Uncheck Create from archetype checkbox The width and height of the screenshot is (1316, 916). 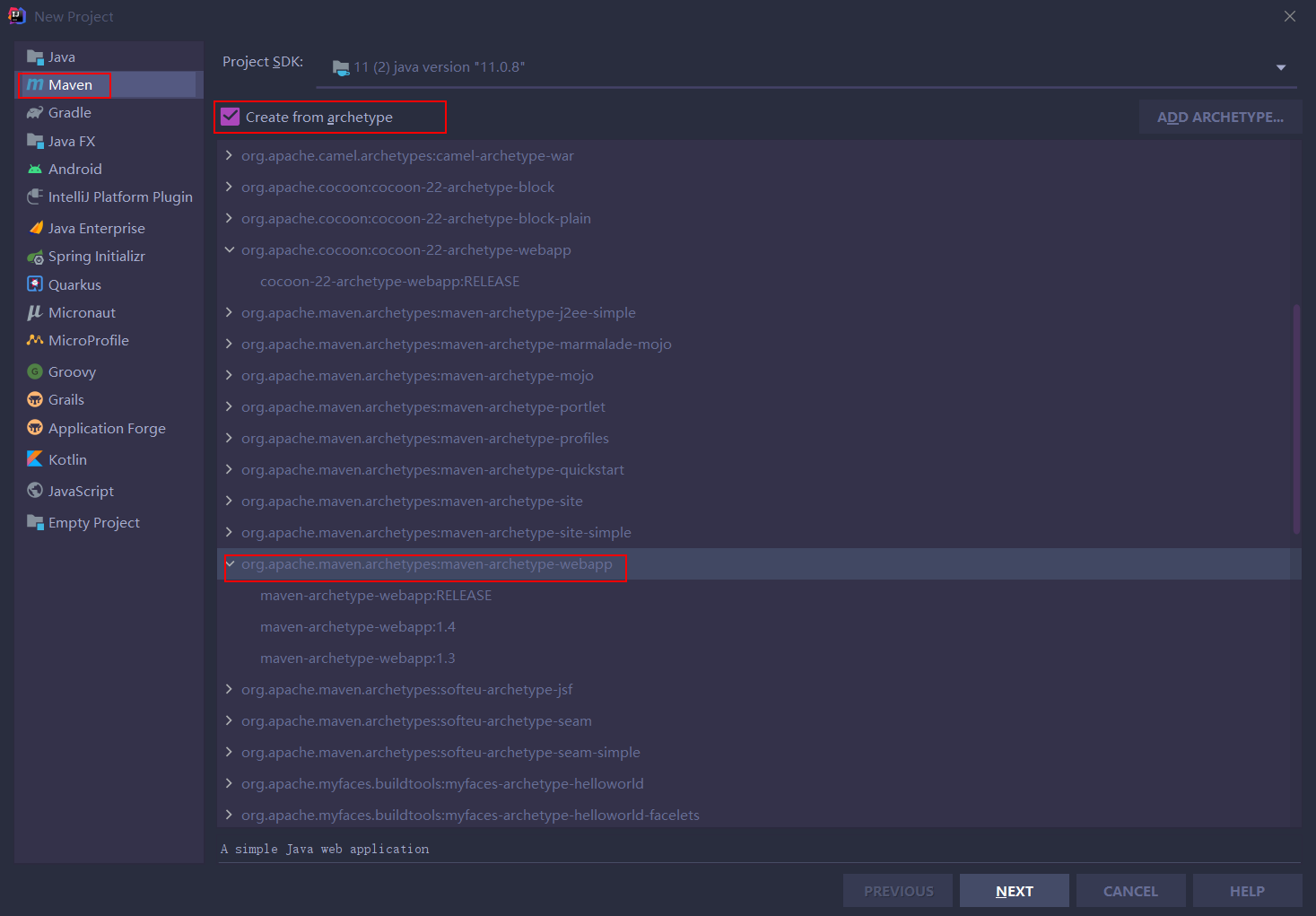point(231,117)
